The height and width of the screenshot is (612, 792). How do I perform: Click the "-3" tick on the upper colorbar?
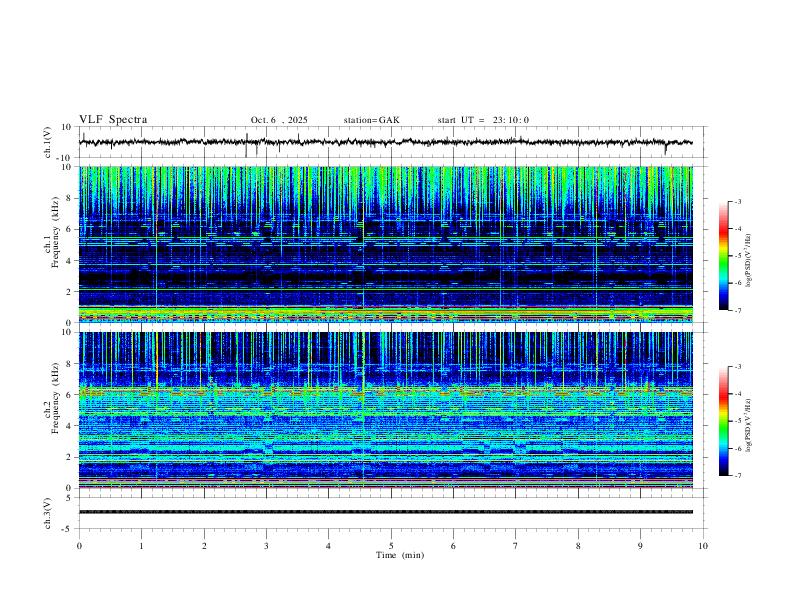click(x=738, y=201)
